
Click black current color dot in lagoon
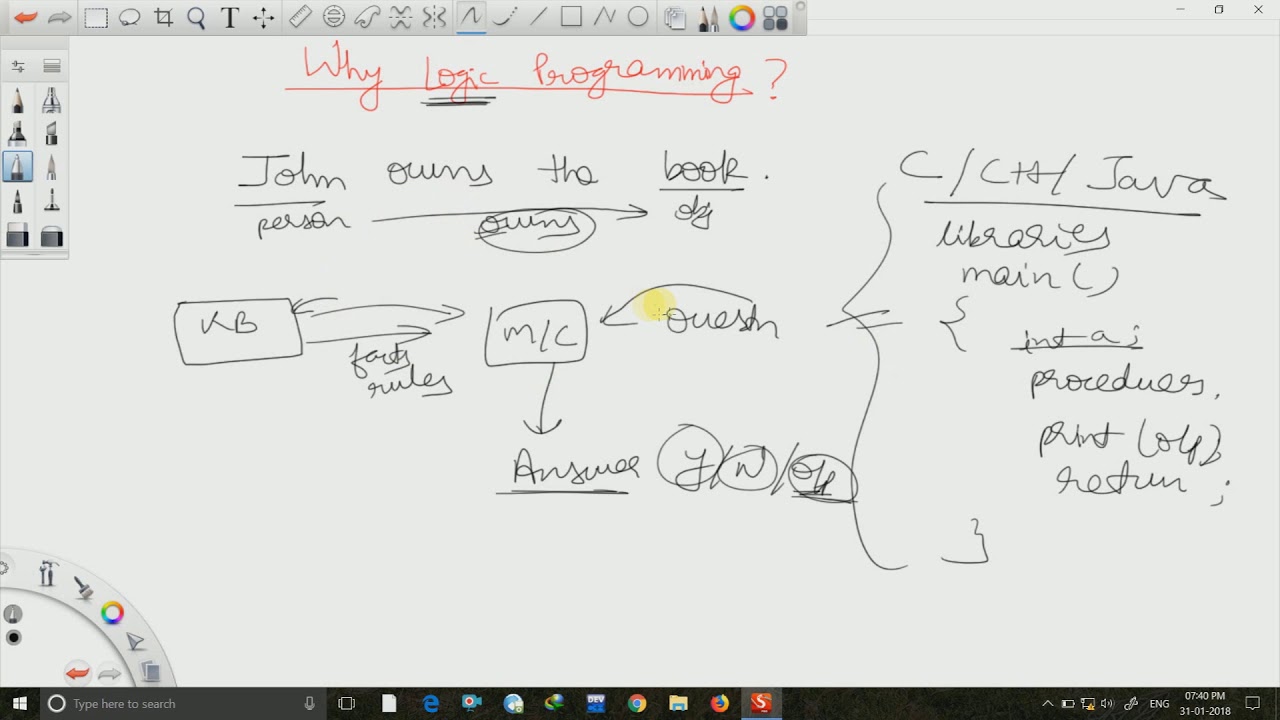pos(13,638)
